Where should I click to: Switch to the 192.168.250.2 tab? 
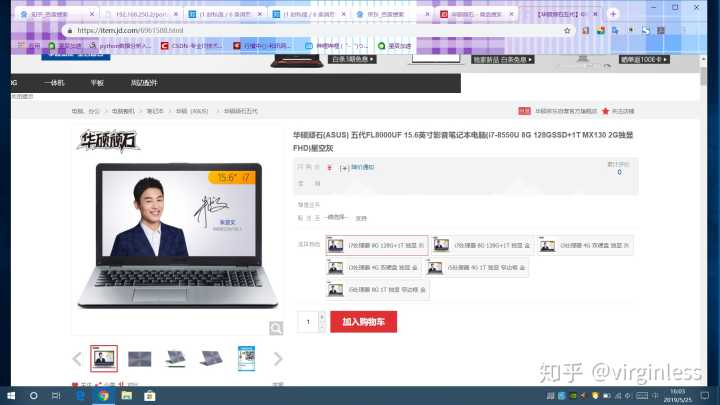[x=140, y=14]
